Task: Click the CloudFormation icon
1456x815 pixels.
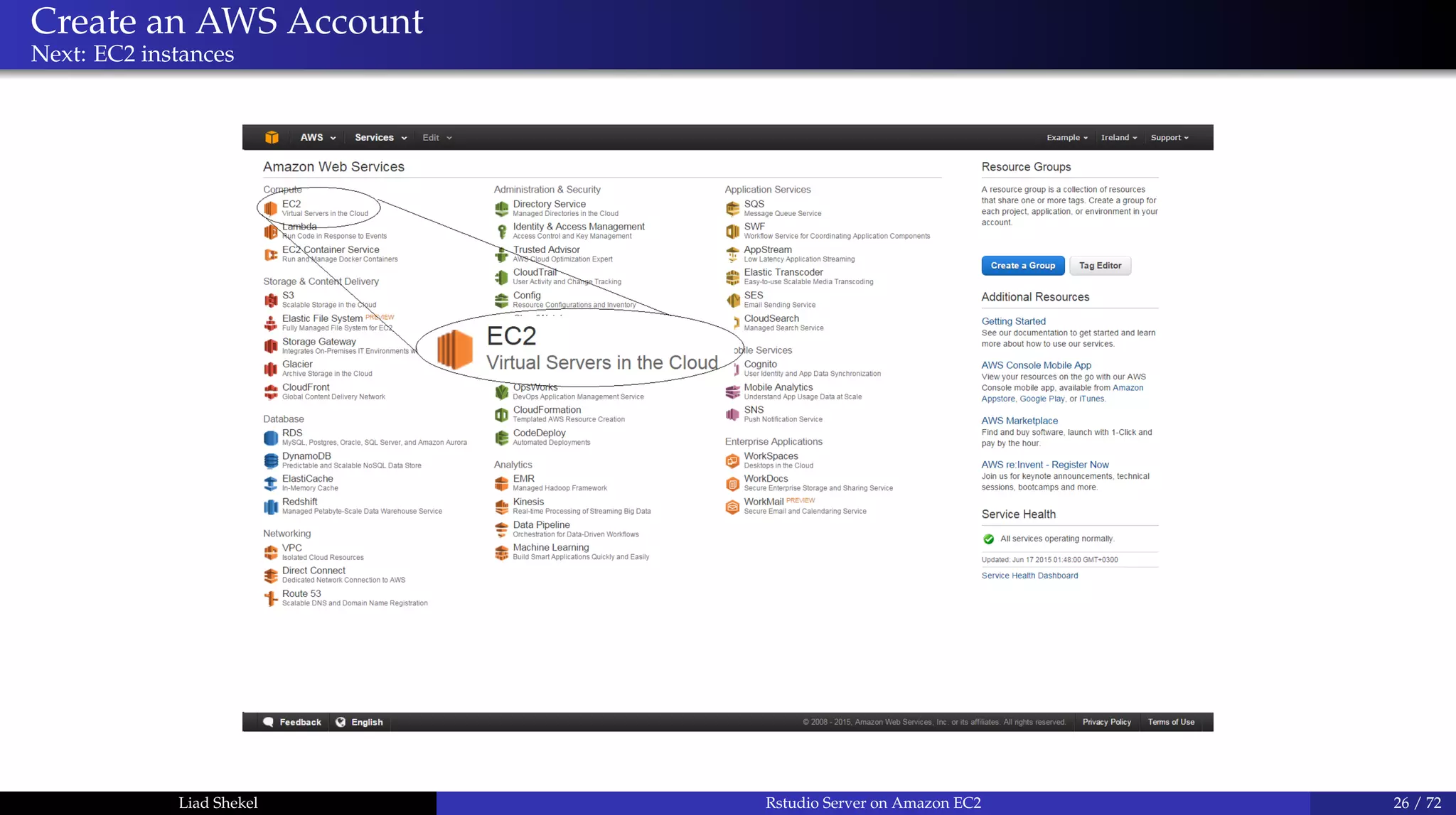Action: click(502, 414)
